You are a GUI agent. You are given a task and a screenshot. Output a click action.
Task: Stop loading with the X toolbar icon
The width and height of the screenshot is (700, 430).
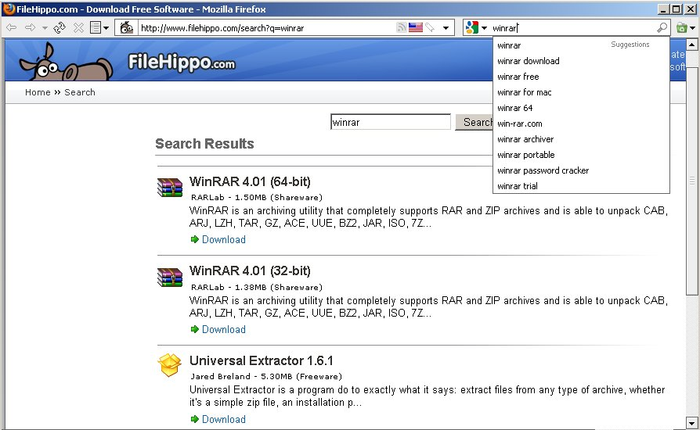[79, 28]
